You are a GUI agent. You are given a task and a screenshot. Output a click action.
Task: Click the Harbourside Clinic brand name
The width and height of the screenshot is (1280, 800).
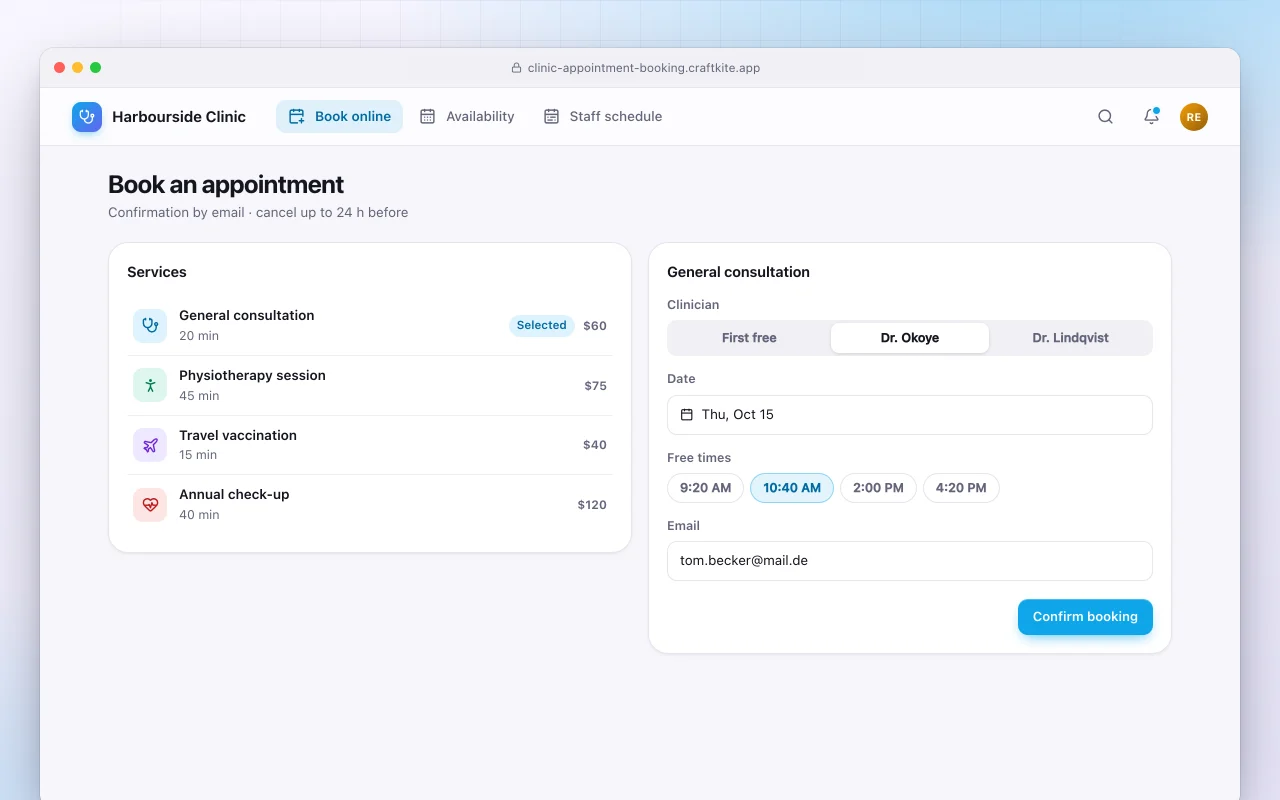click(x=179, y=117)
